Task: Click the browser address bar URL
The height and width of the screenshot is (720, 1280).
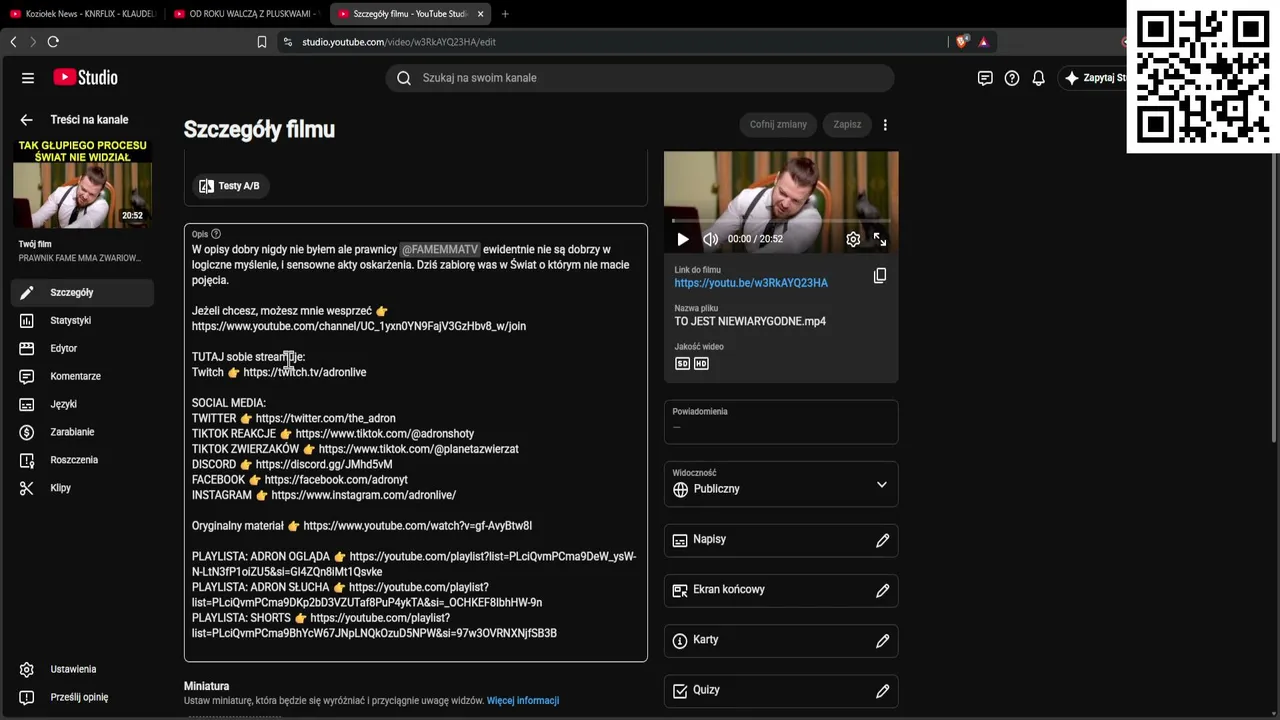Action: 399,42
